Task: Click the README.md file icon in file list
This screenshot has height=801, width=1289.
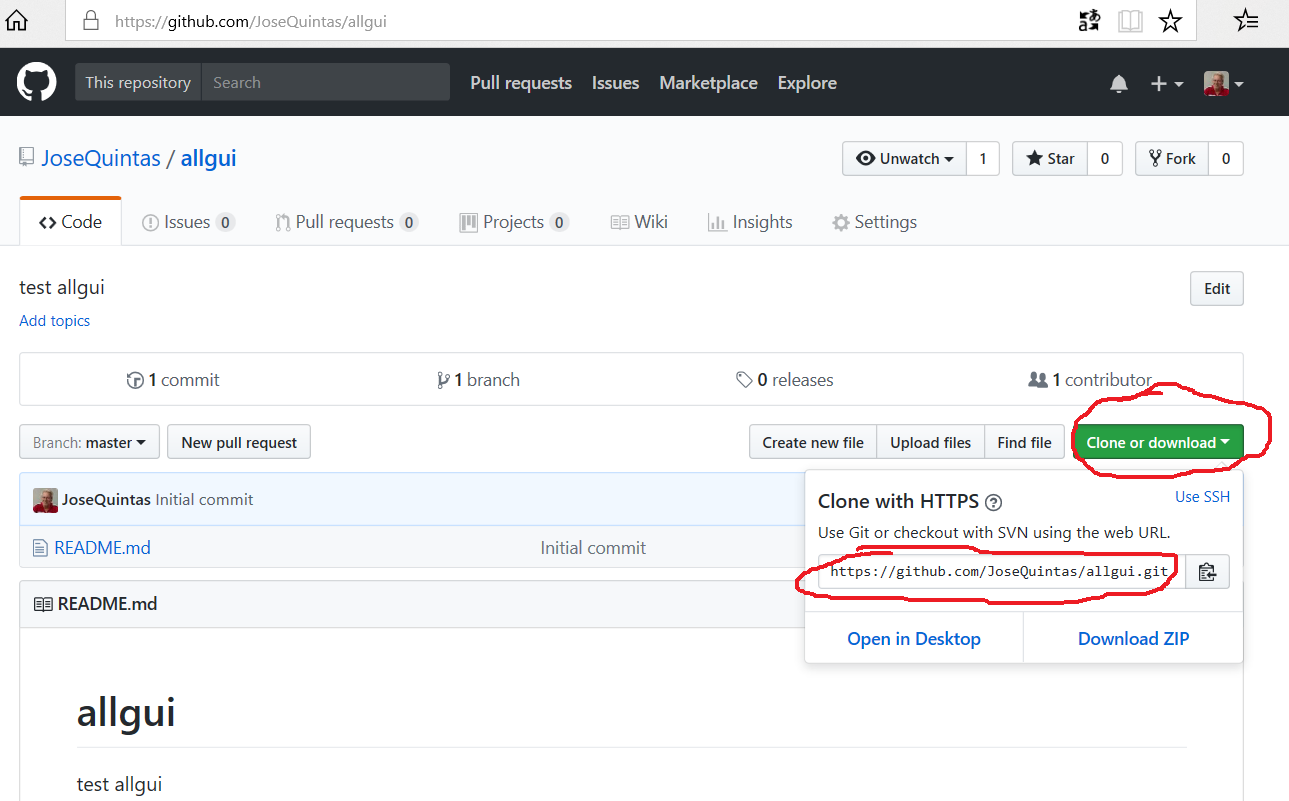Action: 40,548
